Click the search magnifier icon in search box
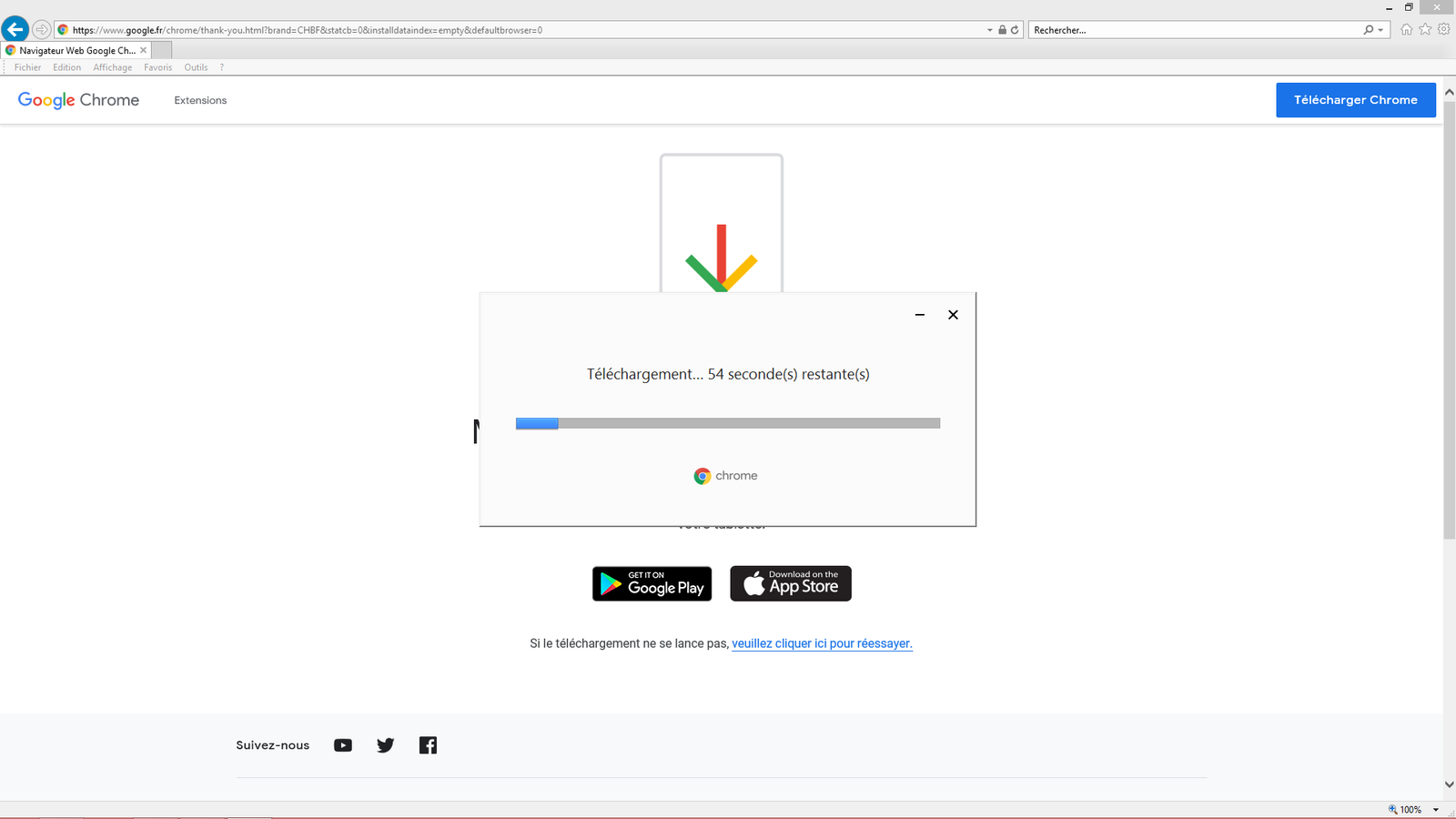 (1368, 30)
